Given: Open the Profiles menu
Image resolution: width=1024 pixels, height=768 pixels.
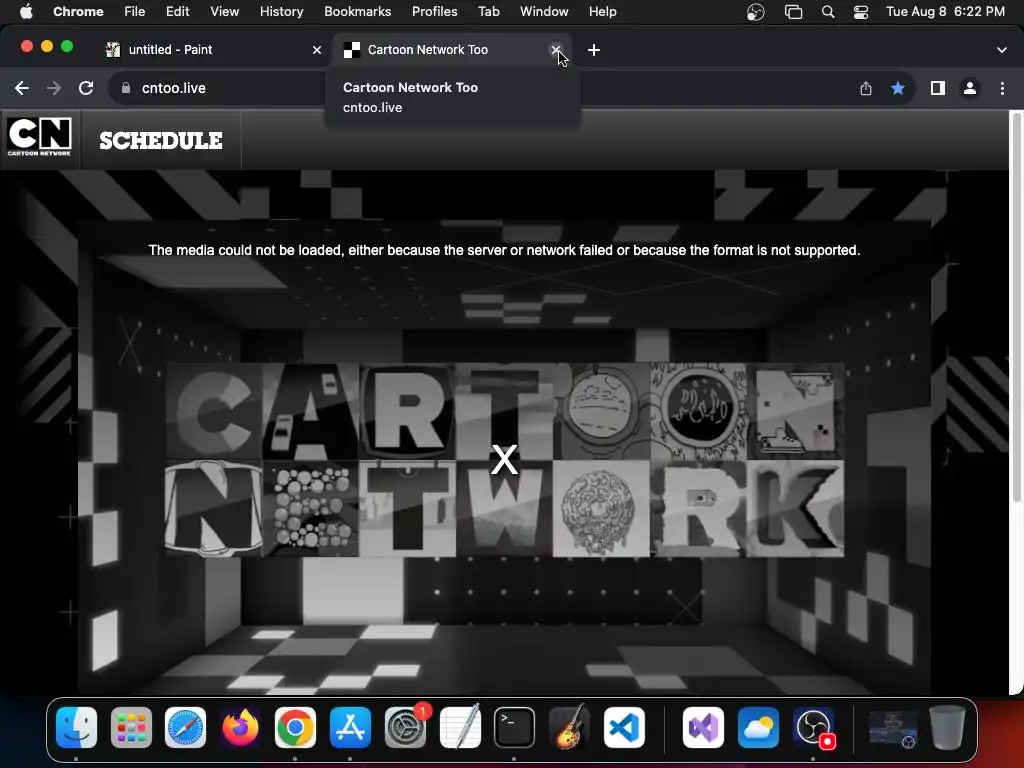Looking at the screenshot, I should pos(434,12).
